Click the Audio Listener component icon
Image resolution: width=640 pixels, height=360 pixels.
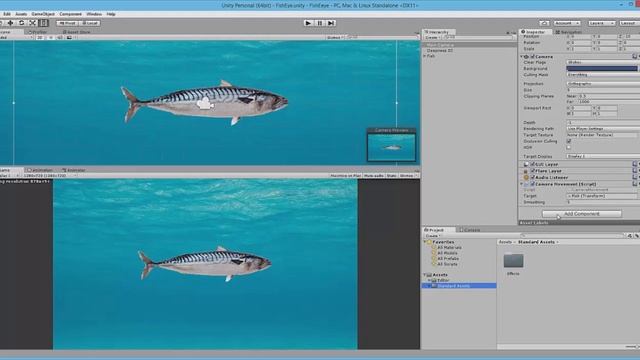click(x=526, y=178)
